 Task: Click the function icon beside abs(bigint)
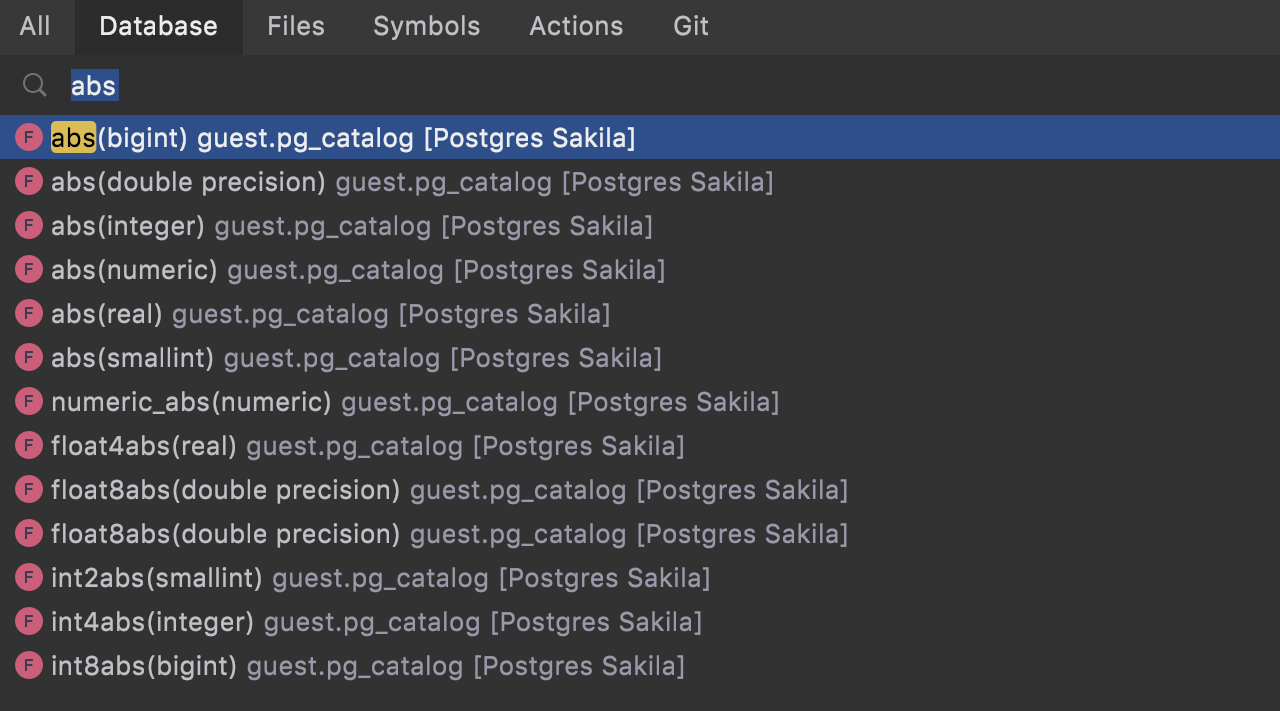[29, 137]
